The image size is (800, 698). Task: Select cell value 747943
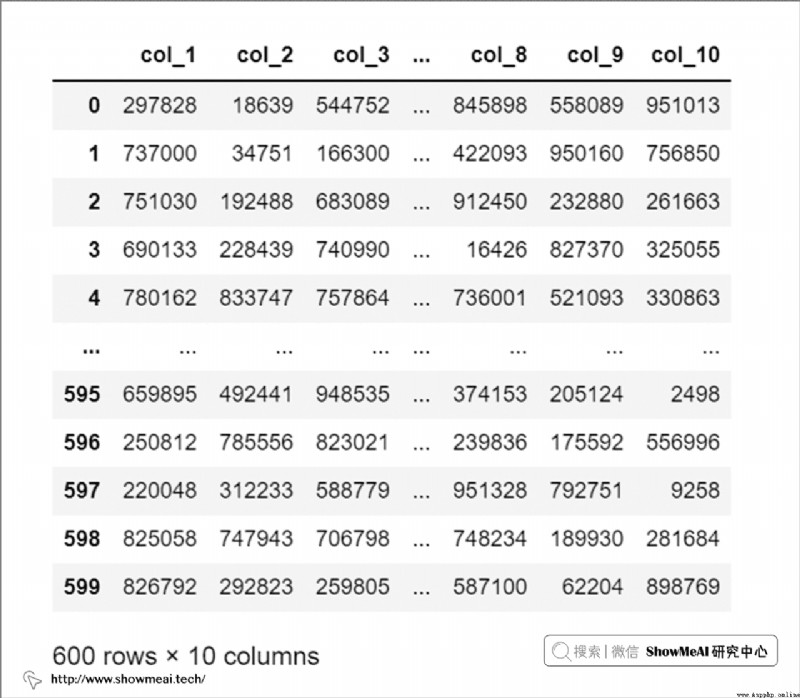[x=257, y=539]
